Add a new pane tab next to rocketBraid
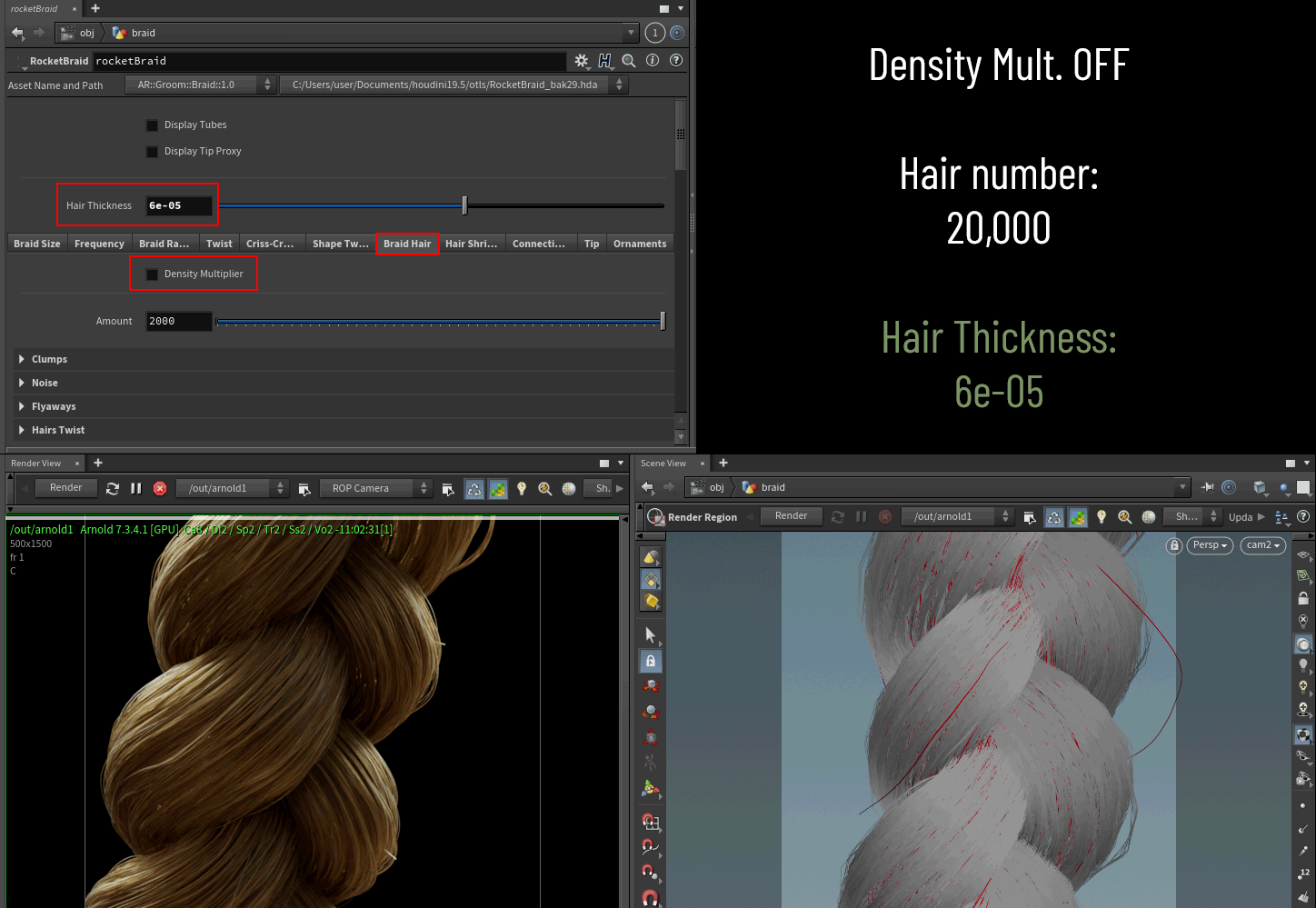 pyautogui.click(x=95, y=8)
